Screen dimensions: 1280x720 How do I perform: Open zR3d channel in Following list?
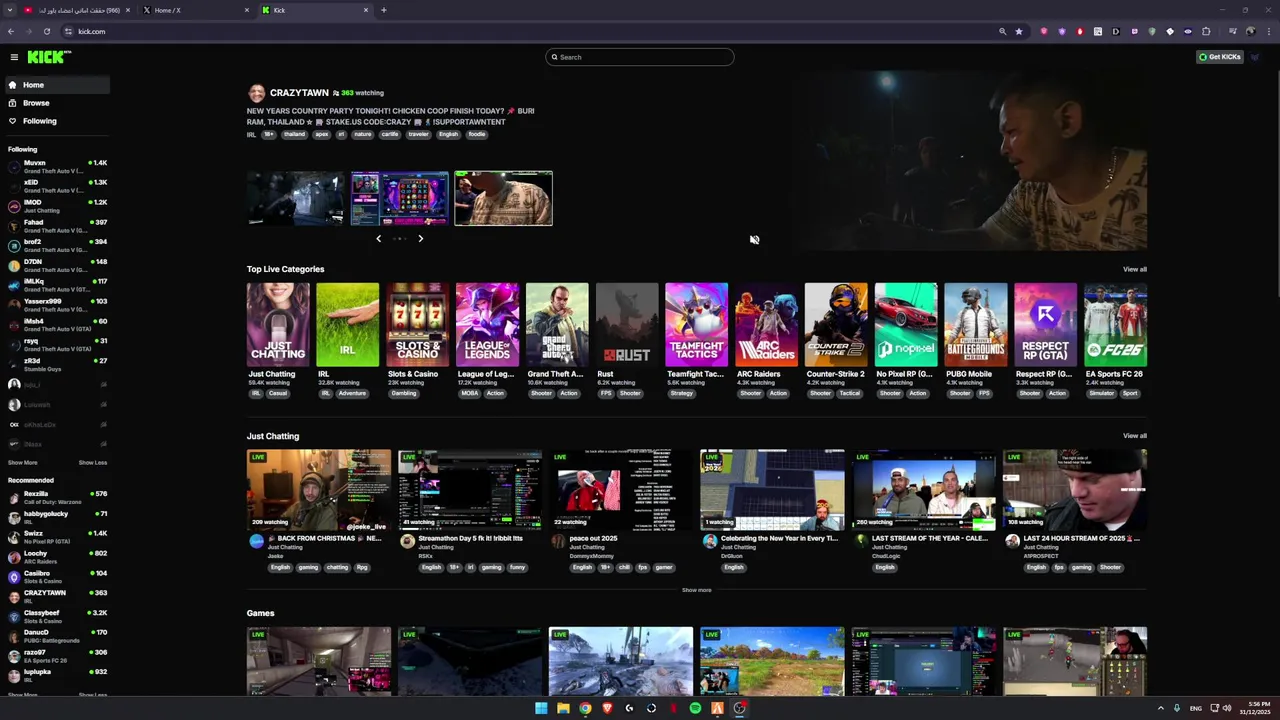(57, 365)
